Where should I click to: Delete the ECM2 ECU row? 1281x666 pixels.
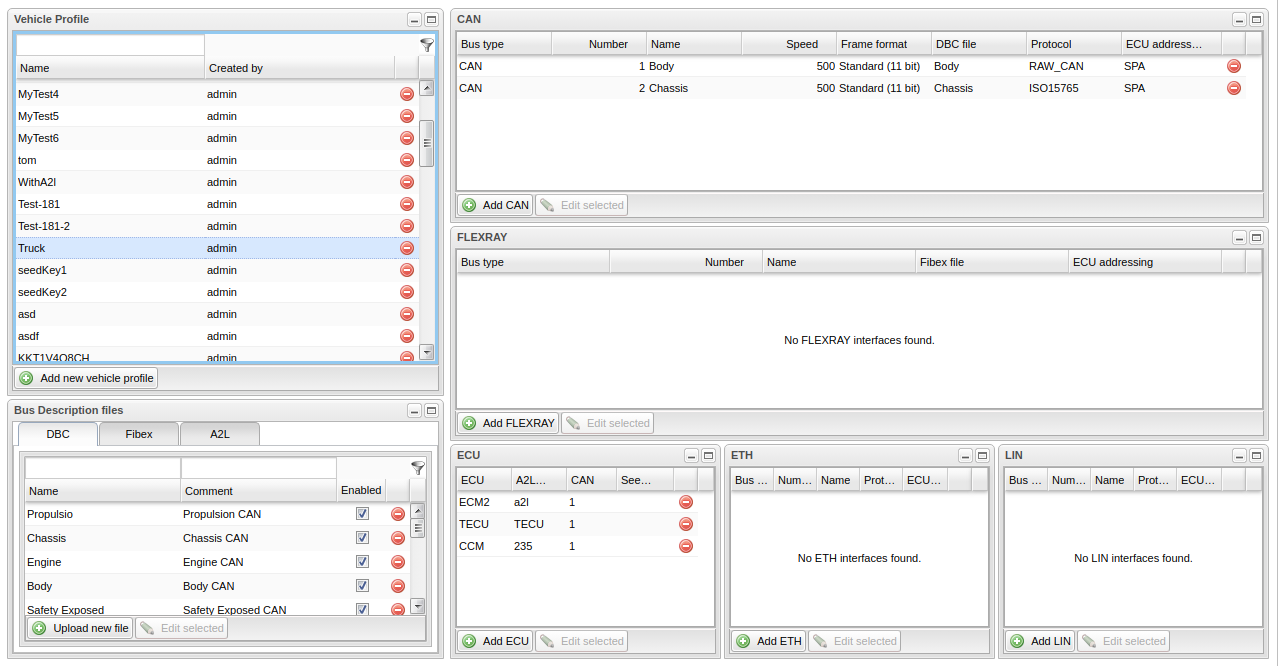pyautogui.click(x=685, y=502)
